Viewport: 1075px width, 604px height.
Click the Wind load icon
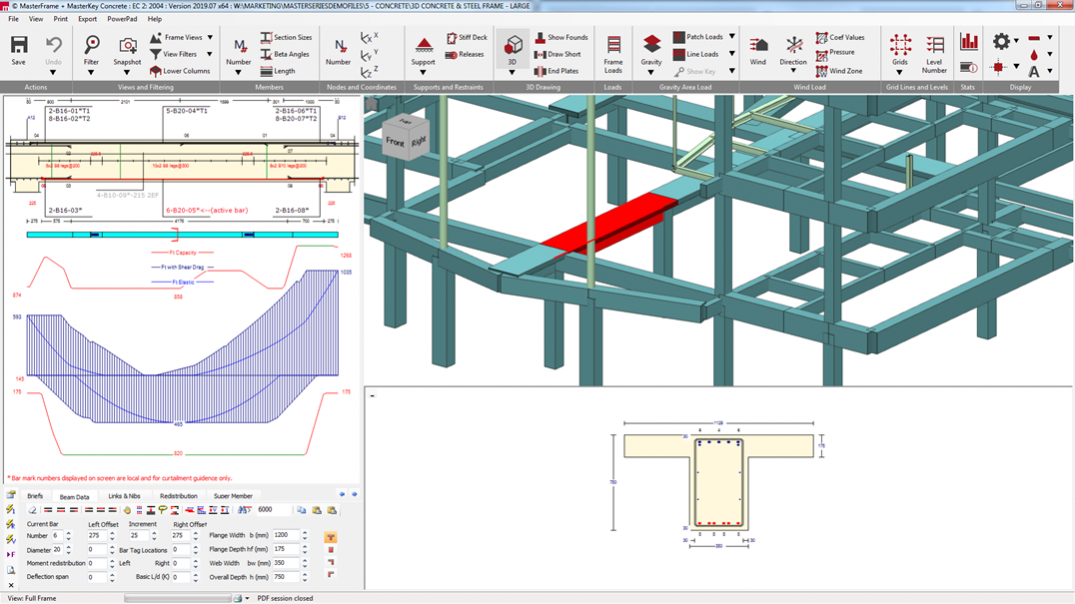pyautogui.click(x=758, y=45)
